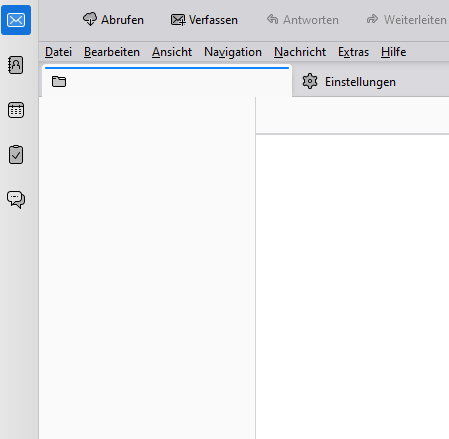The height and width of the screenshot is (439, 449).
Task: Open the Address Book sidebar icon
Action: click(x=16, y=65)
